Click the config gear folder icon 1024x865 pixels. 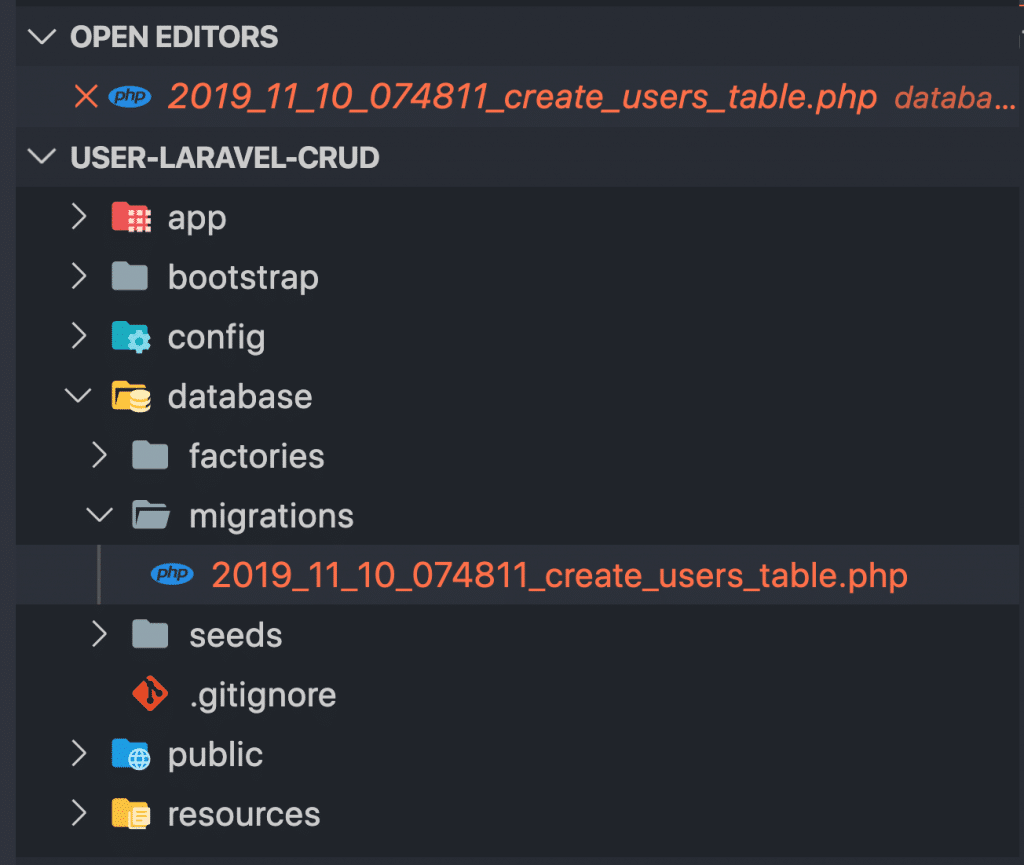(x=131, y=337)
